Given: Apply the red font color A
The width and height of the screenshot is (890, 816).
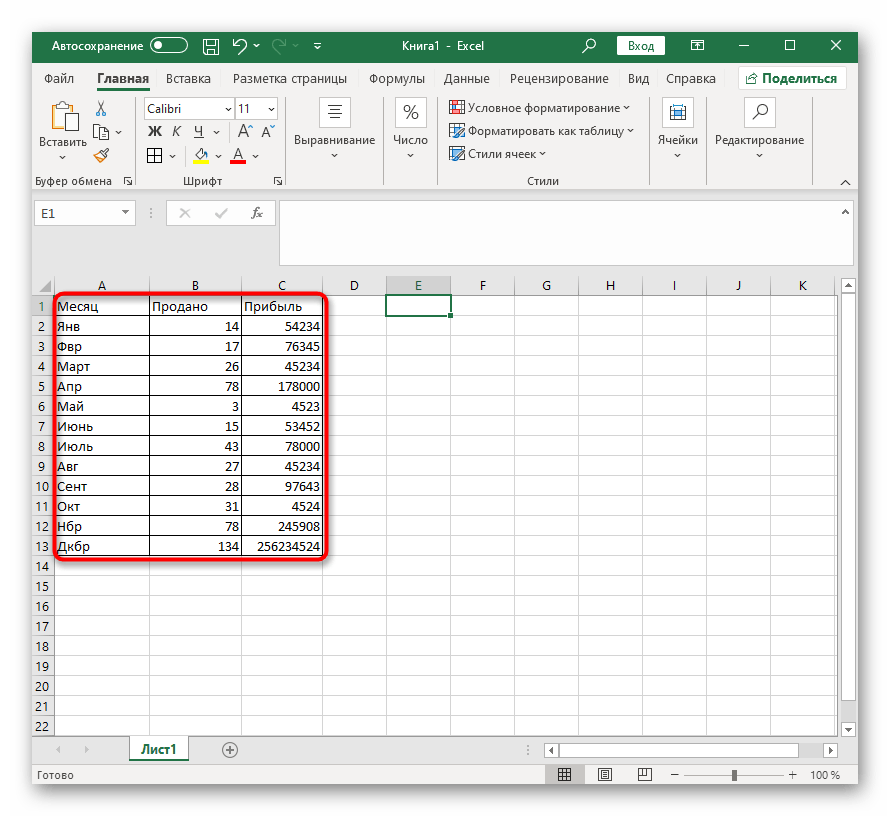Looking at the screenshot, I should coord(238,155).
